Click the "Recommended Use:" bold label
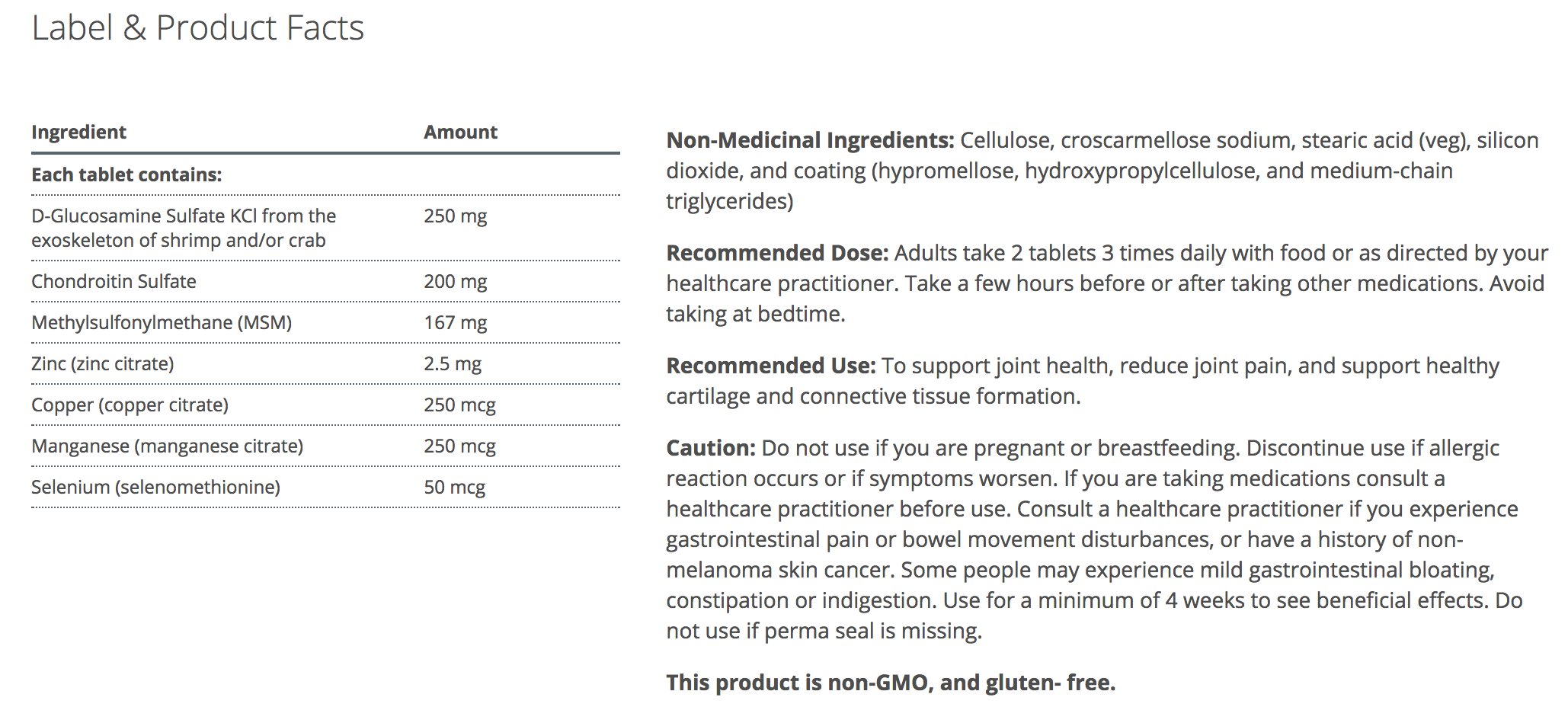1568x707 pixels. pos(771,366)
